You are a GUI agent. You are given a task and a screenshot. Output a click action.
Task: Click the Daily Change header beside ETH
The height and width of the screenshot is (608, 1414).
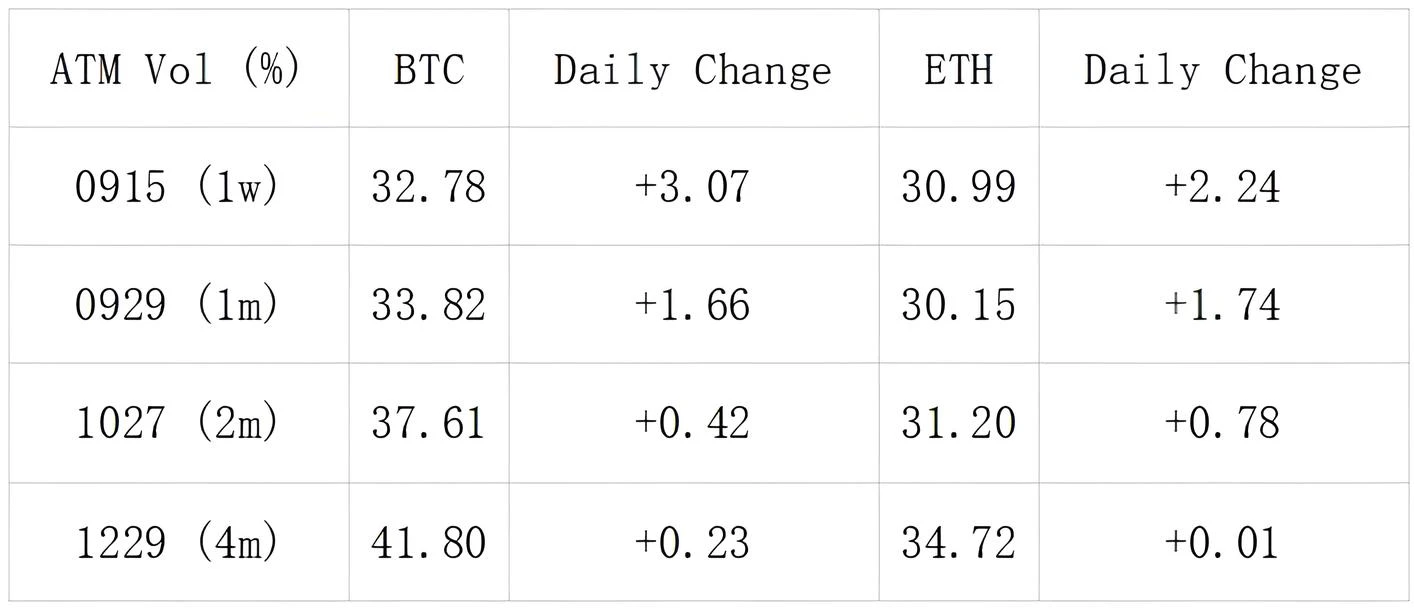pos(1222,70)
